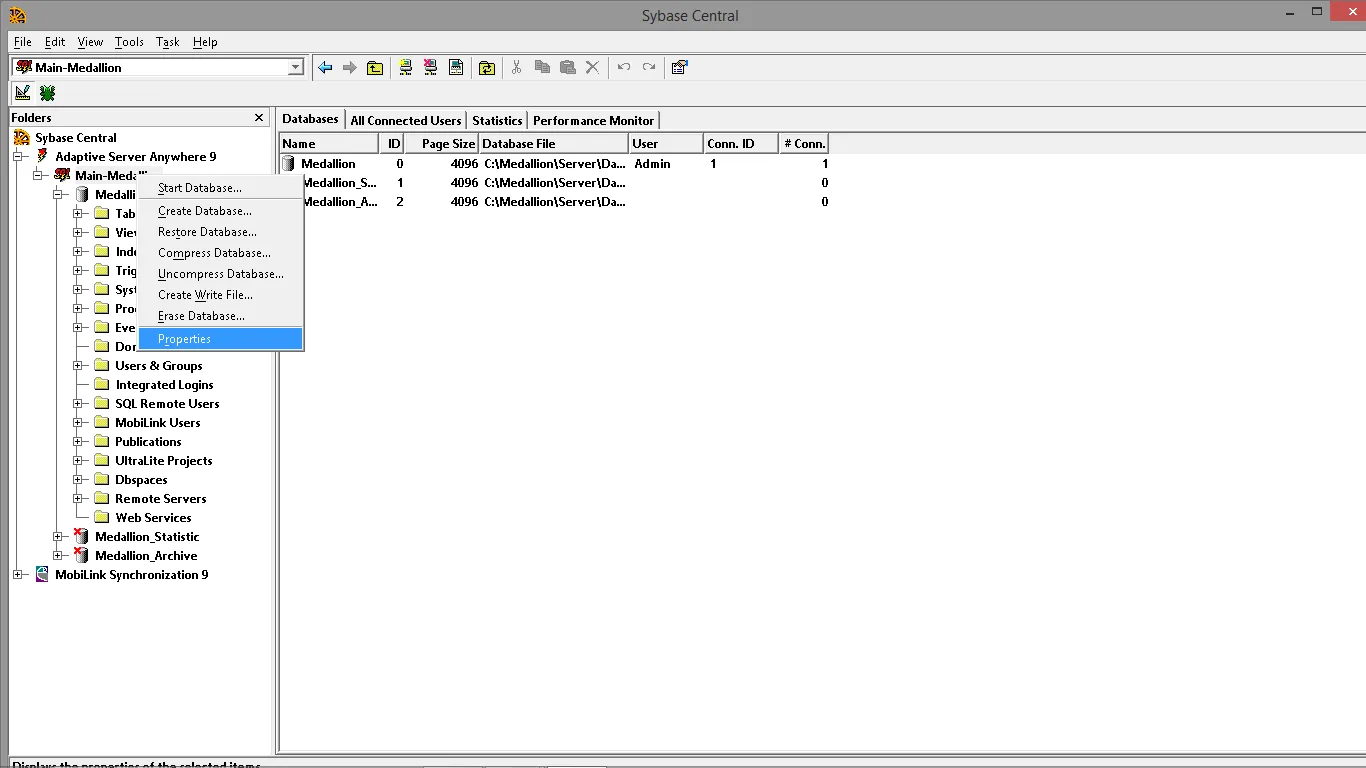
Task: Expand the Medallion_Archive database node
Action: 58,556
